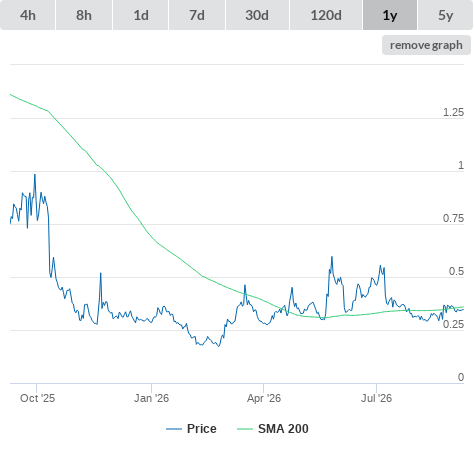Open the 7d chart view
The width and height of the screenshot is (474, 455).
pos(197,15)
